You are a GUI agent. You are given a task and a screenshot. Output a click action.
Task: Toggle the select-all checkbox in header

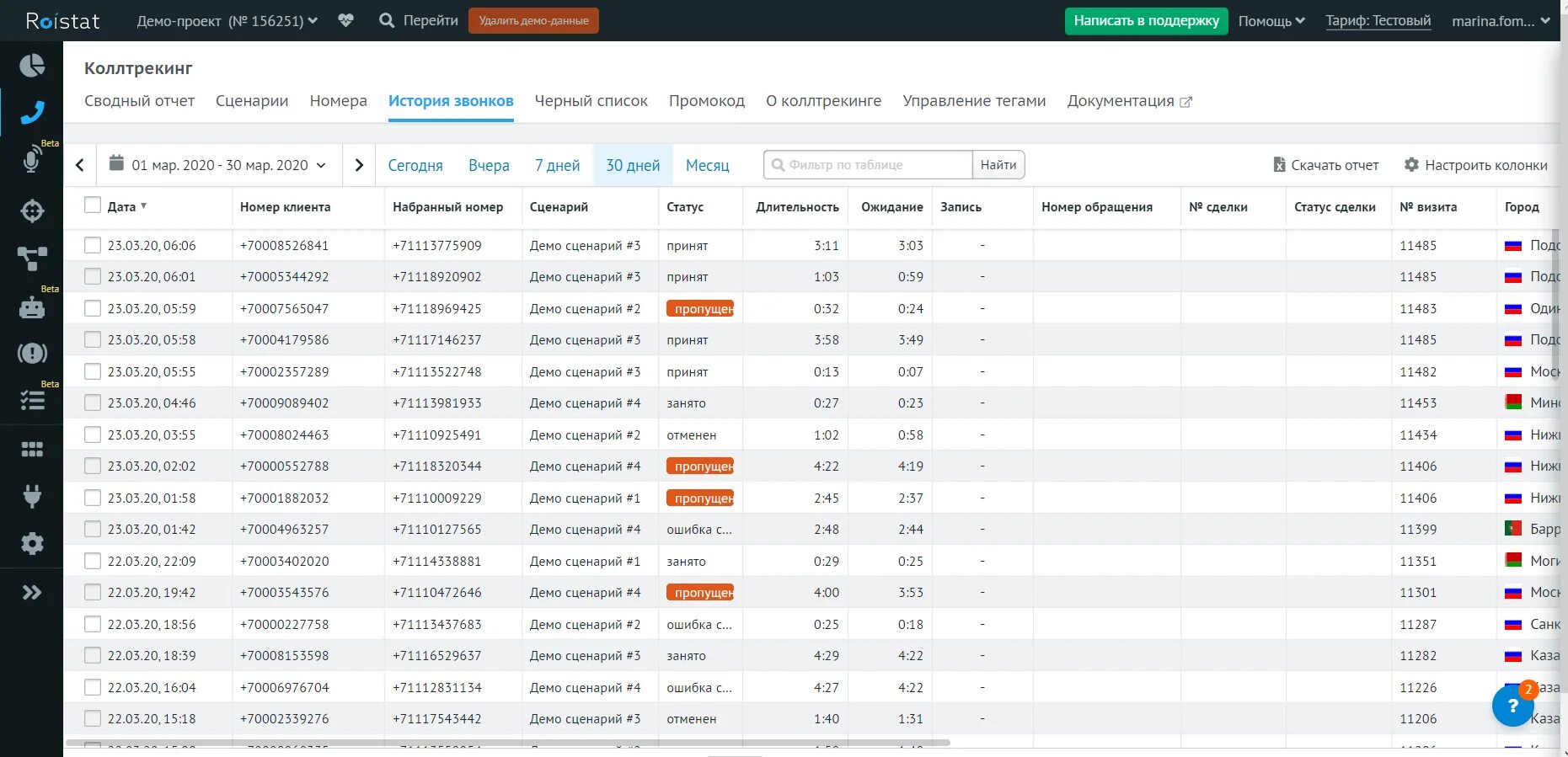[x=93, y=205]
